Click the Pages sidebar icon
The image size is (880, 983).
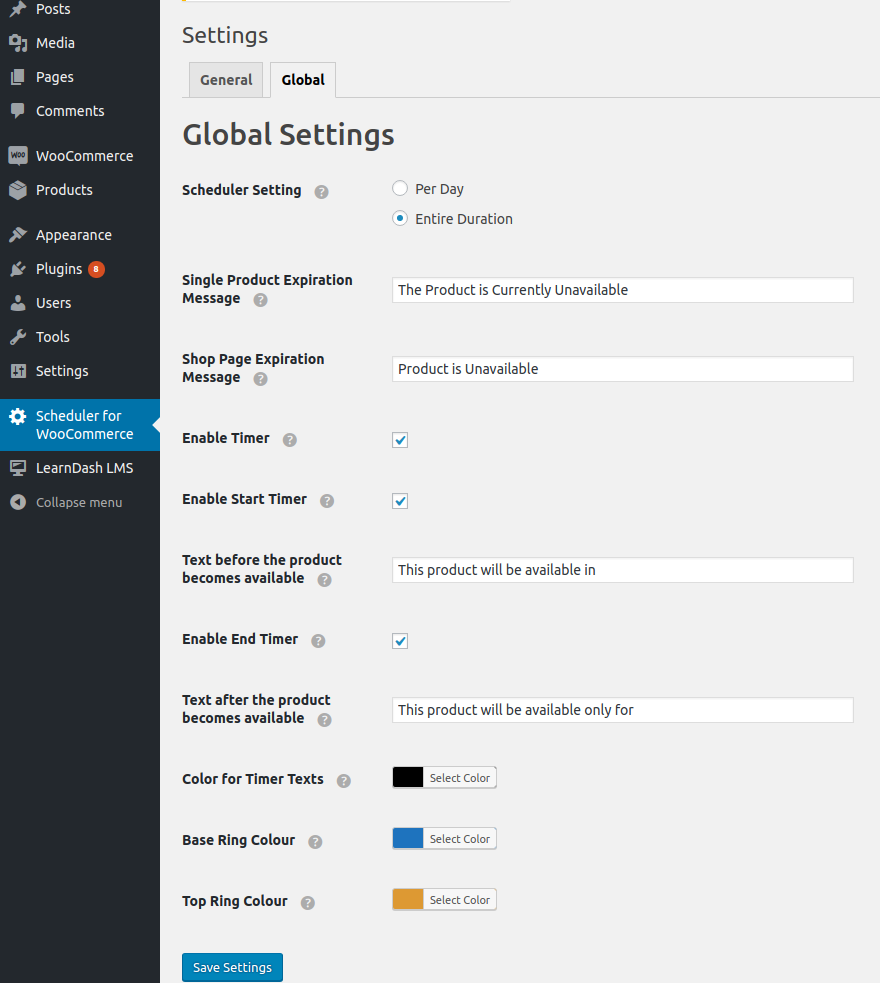click(18, 76)
